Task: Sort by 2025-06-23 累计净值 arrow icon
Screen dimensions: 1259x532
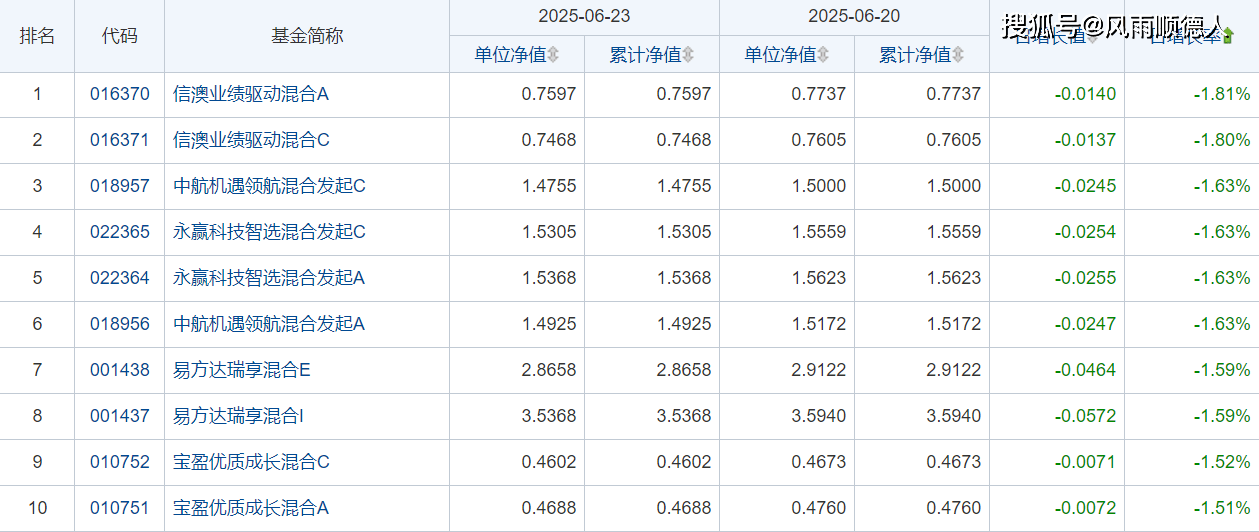Action: (688, 55)
